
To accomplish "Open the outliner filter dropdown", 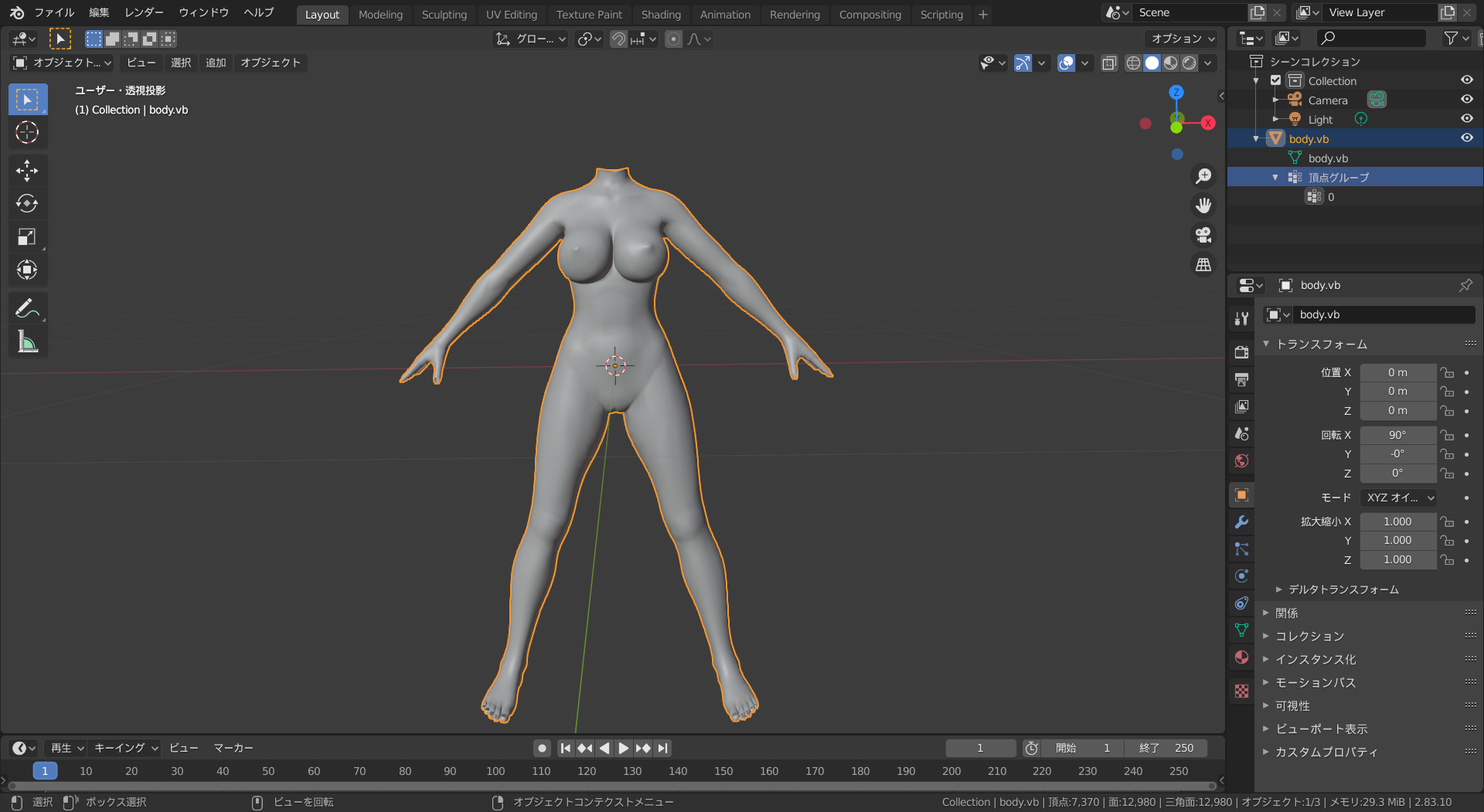I will [x=1456, y=38].
